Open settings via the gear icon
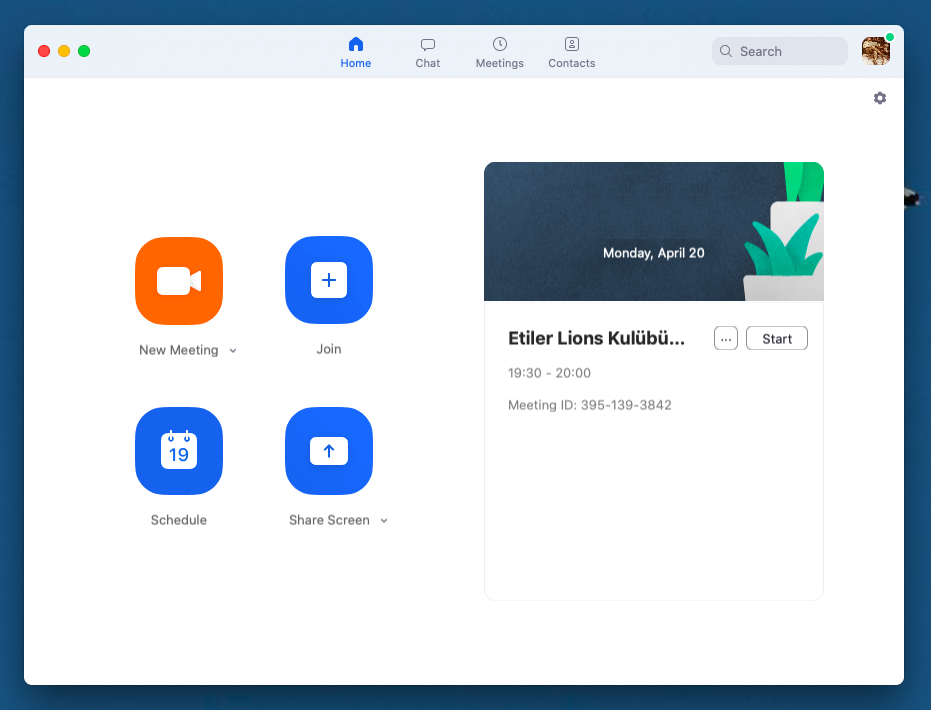The width and height of the screenshot is (931, 710). 880,98
